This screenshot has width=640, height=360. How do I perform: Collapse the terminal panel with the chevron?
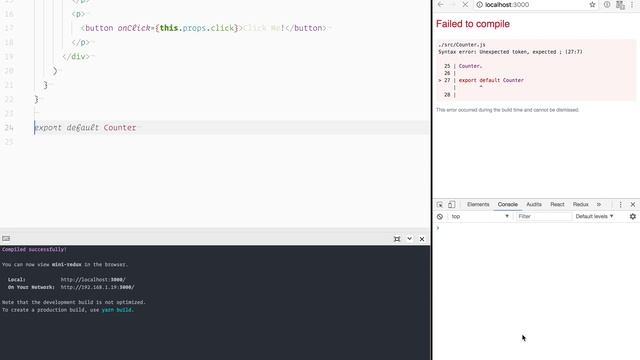[x=409, y=239]
